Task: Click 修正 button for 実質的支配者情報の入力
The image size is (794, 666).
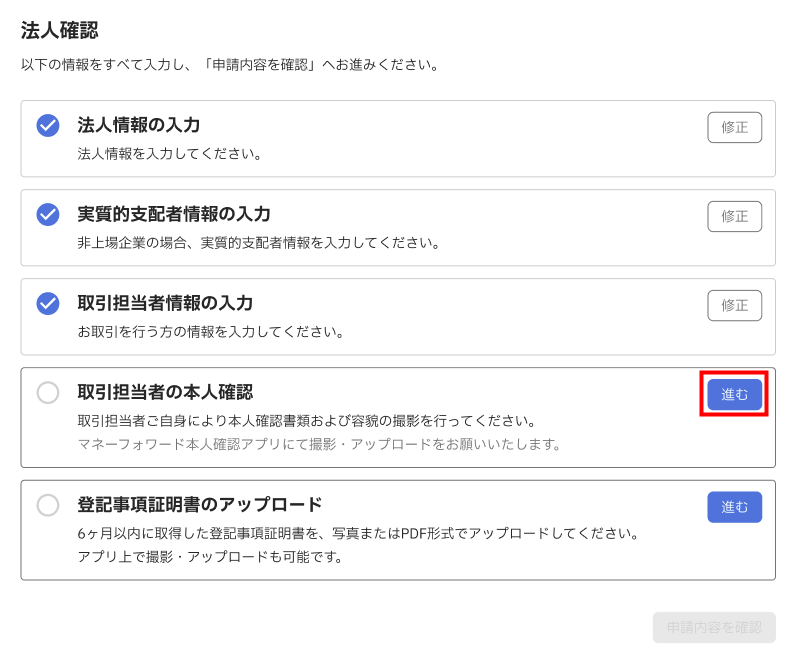Action: [x=734, y=216]
